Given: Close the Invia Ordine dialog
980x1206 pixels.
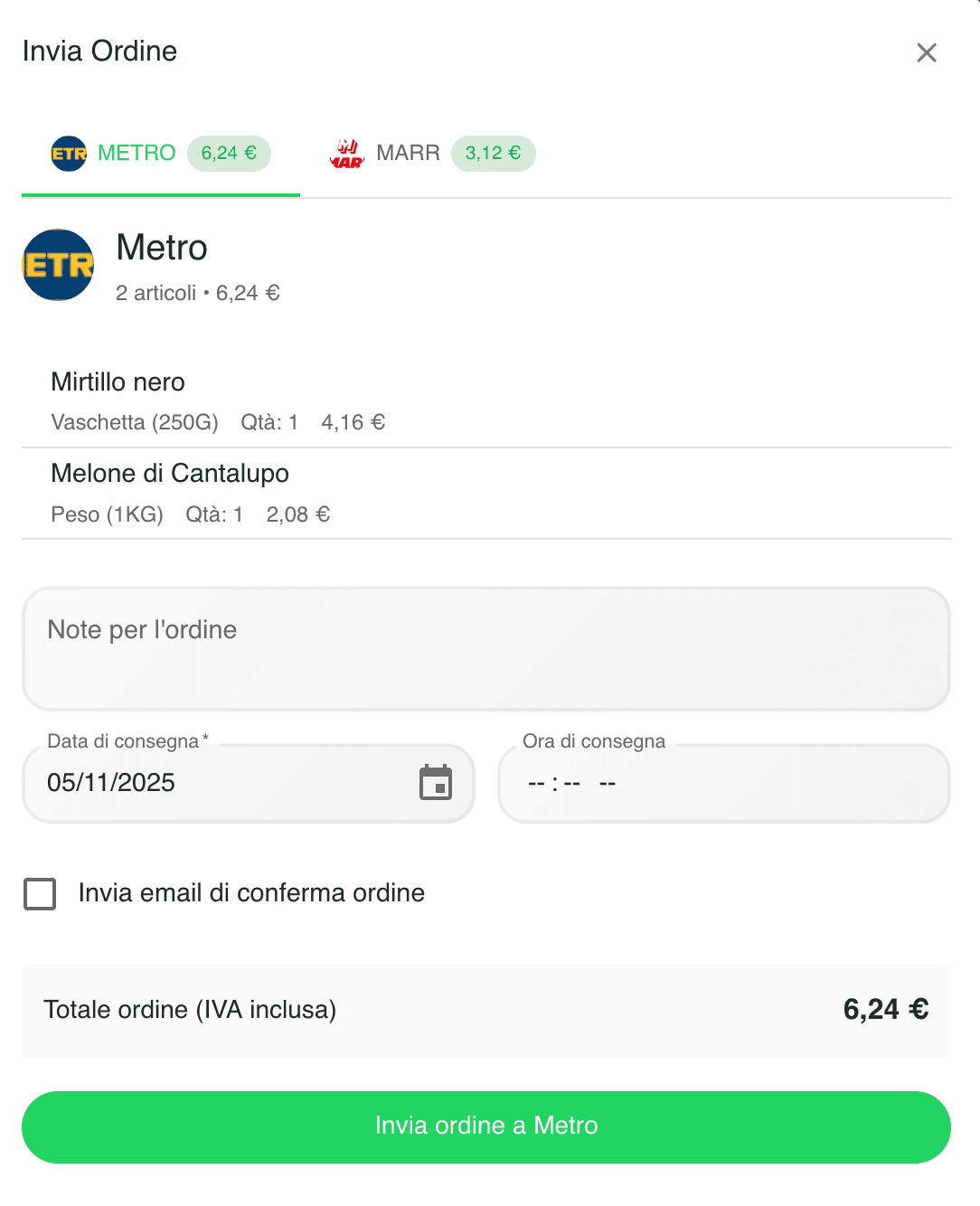Looking at the screenshot, I should point(927,52).
